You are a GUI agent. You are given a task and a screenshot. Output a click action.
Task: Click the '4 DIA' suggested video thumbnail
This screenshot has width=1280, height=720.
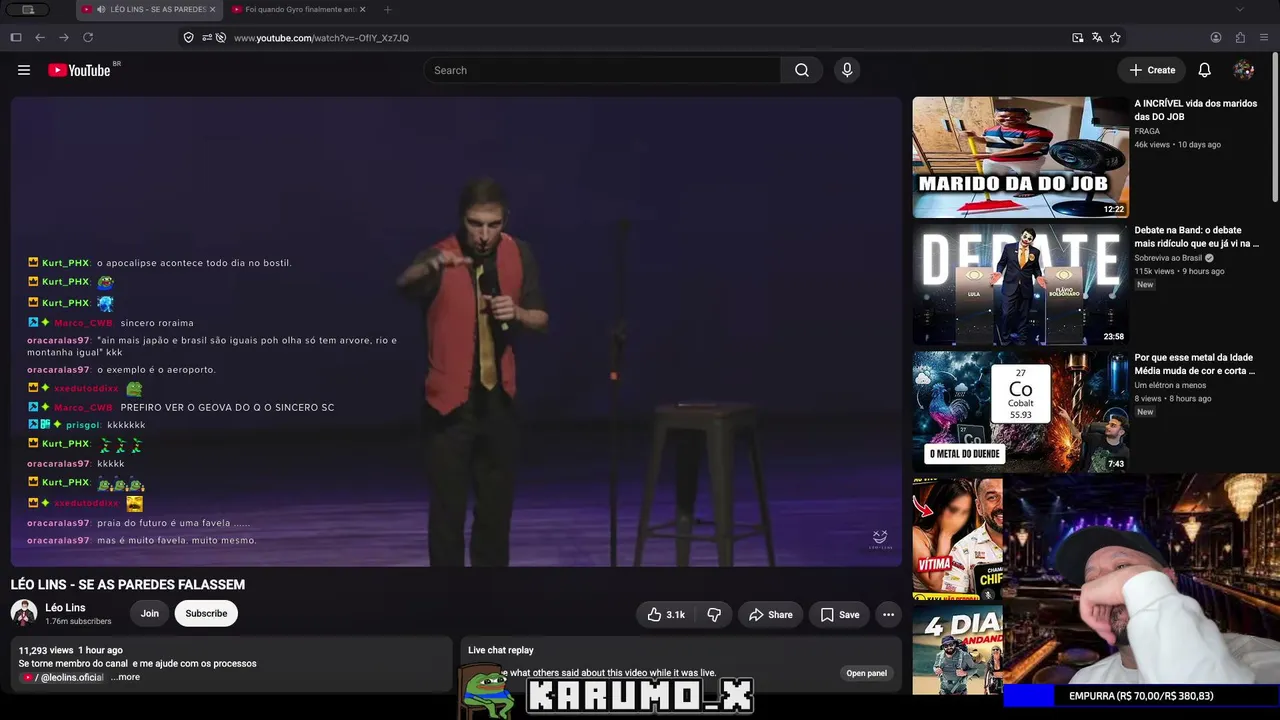[958, 650]
